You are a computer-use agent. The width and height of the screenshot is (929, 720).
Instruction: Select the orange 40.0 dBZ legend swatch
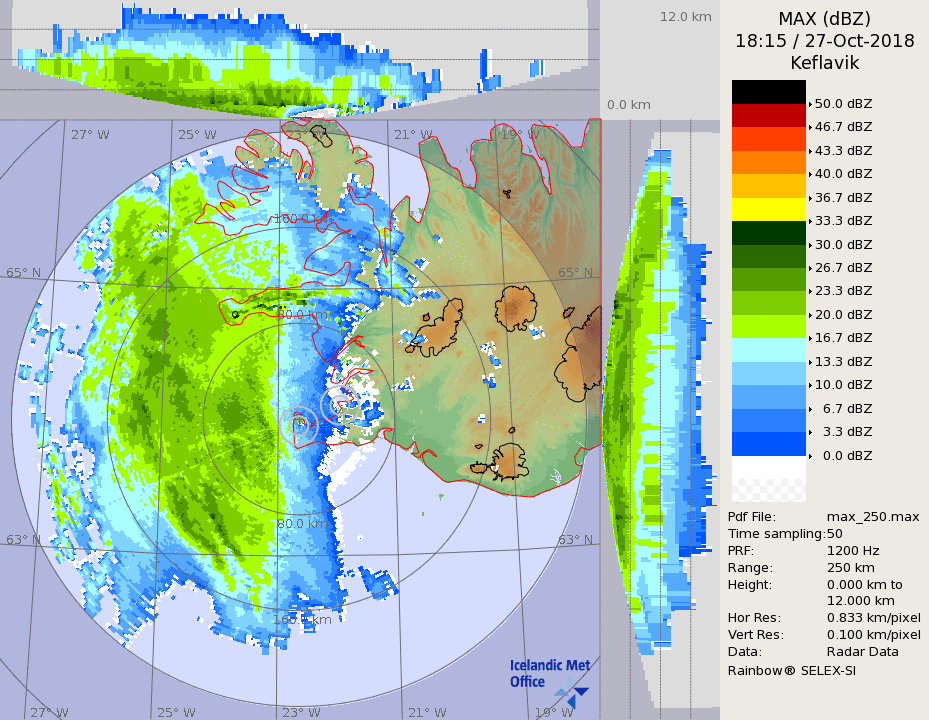click(x=768, y=162)
